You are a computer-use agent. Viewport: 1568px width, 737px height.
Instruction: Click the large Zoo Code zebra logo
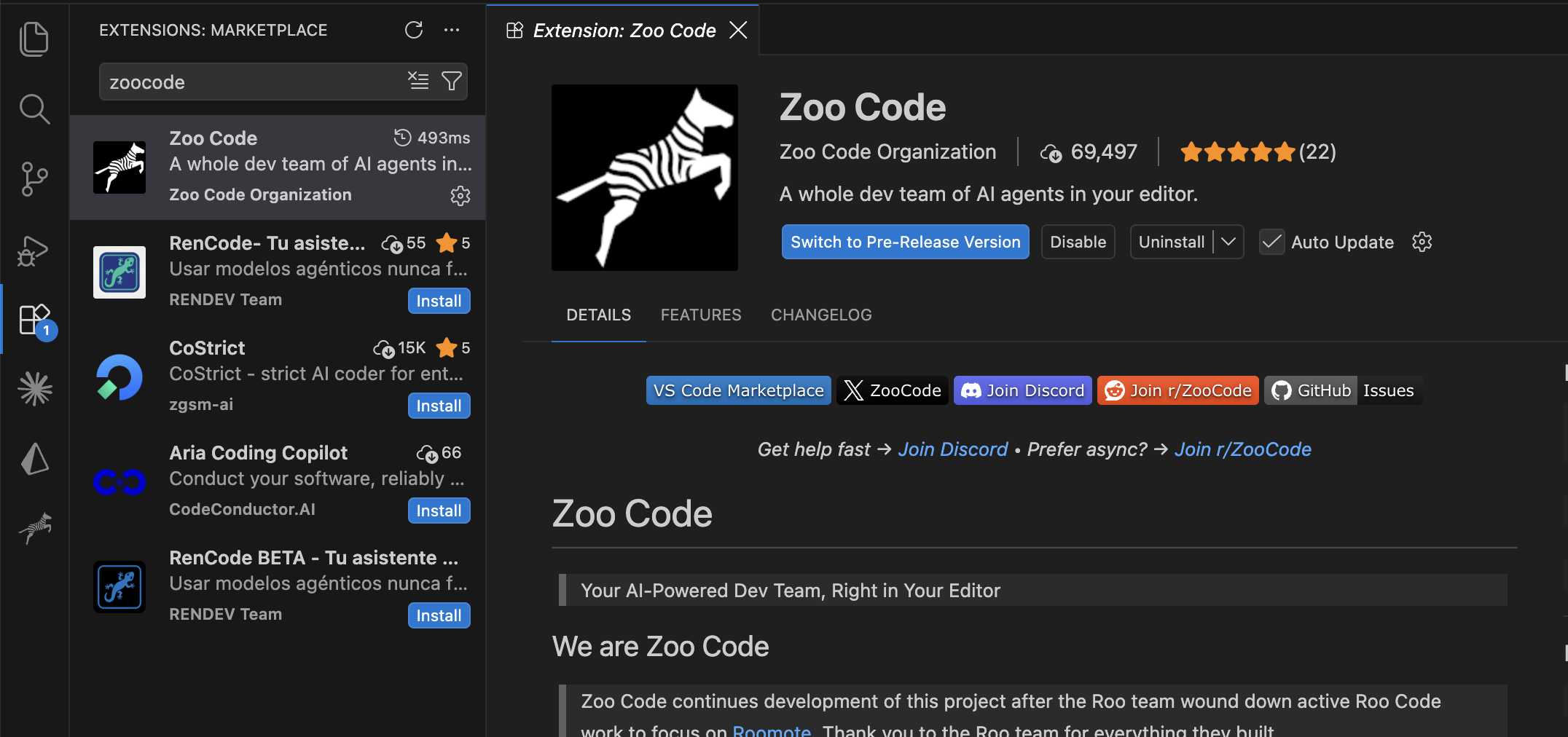coord(645,178)
